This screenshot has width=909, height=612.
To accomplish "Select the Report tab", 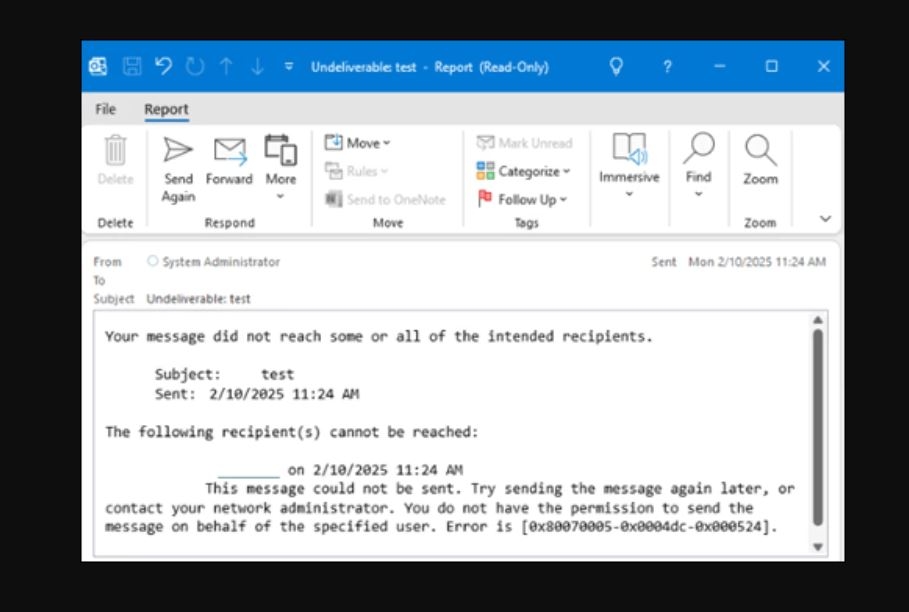I will click(167, 108).
